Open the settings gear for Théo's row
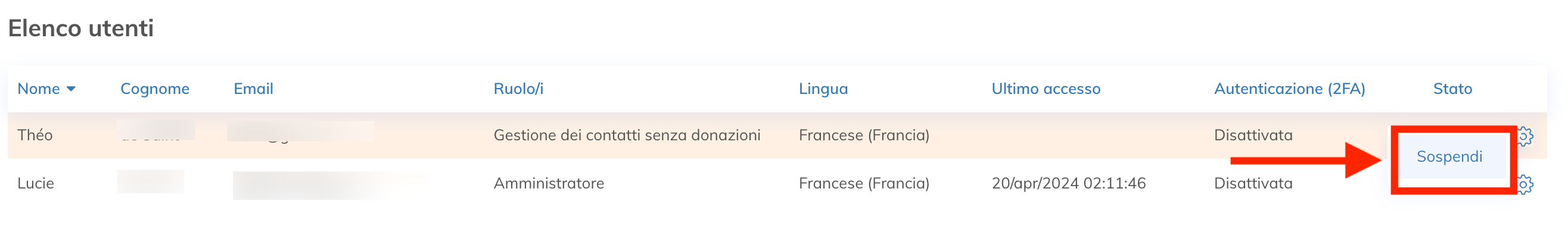 click(1525, 136)
